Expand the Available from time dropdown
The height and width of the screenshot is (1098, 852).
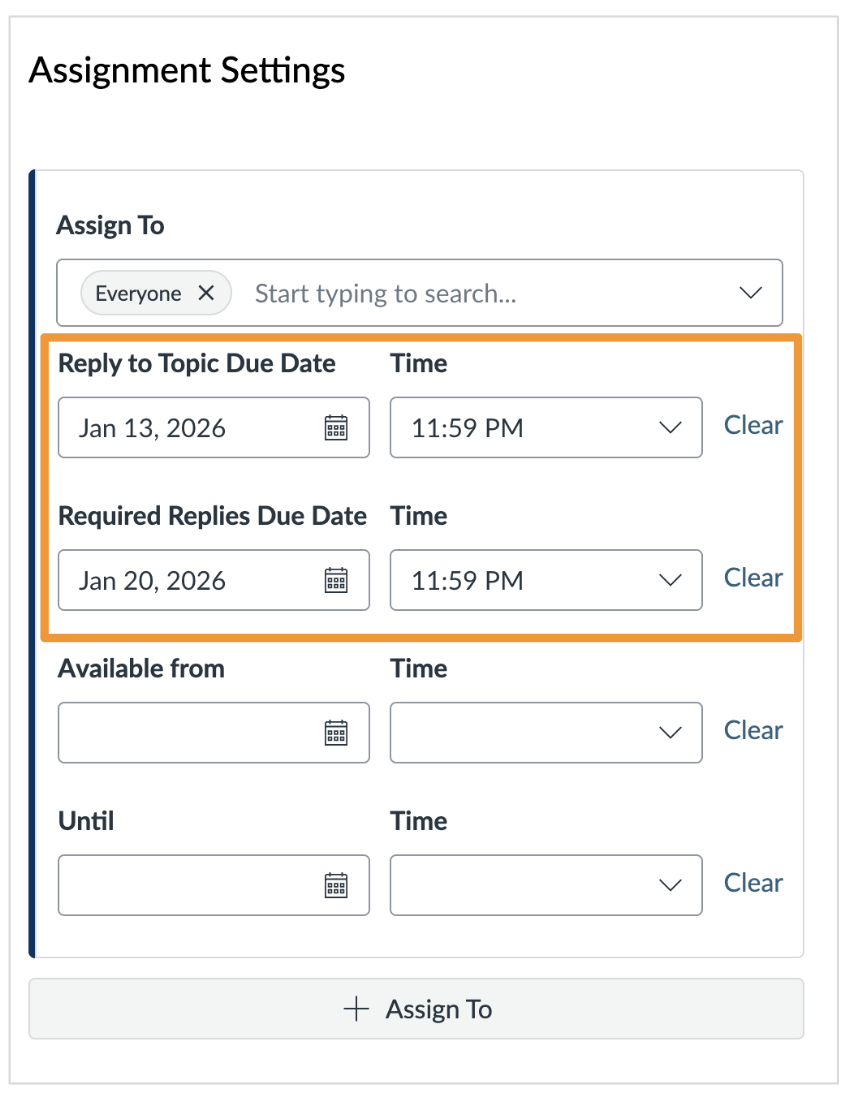click(675, 733)
